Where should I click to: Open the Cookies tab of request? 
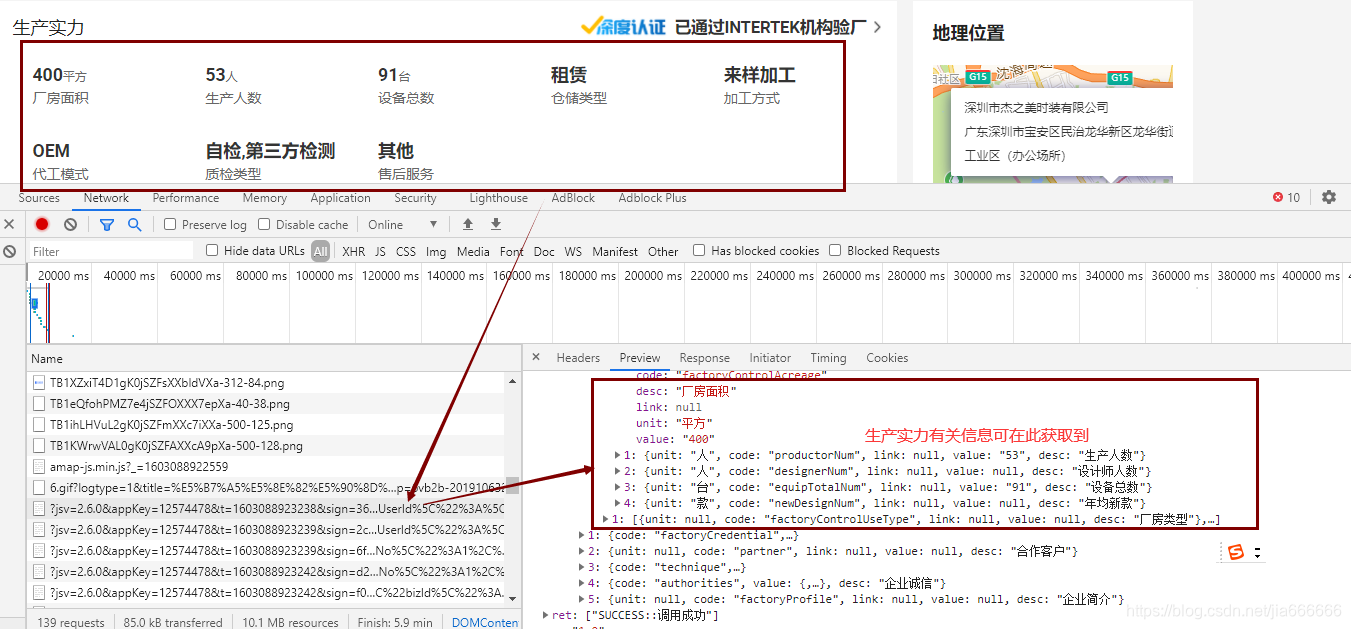(x=887, y=358)
